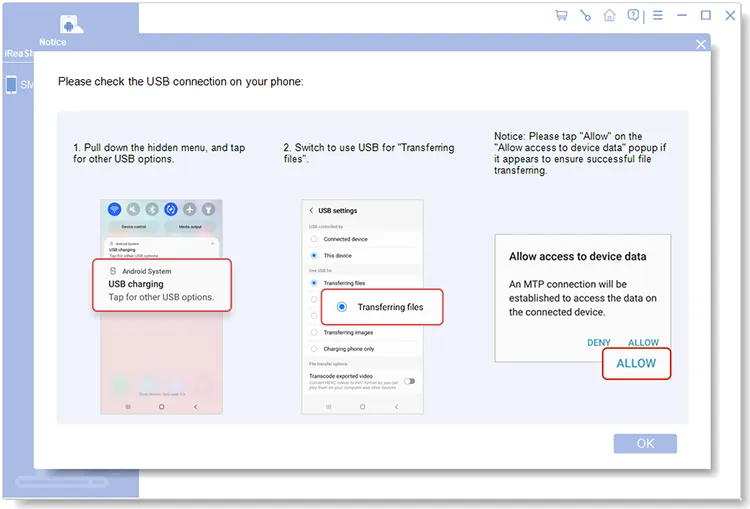The width and height of the screenshot is (750, 509).
Task: Close the Notice dialog with its X
Action: pos(701,44)
